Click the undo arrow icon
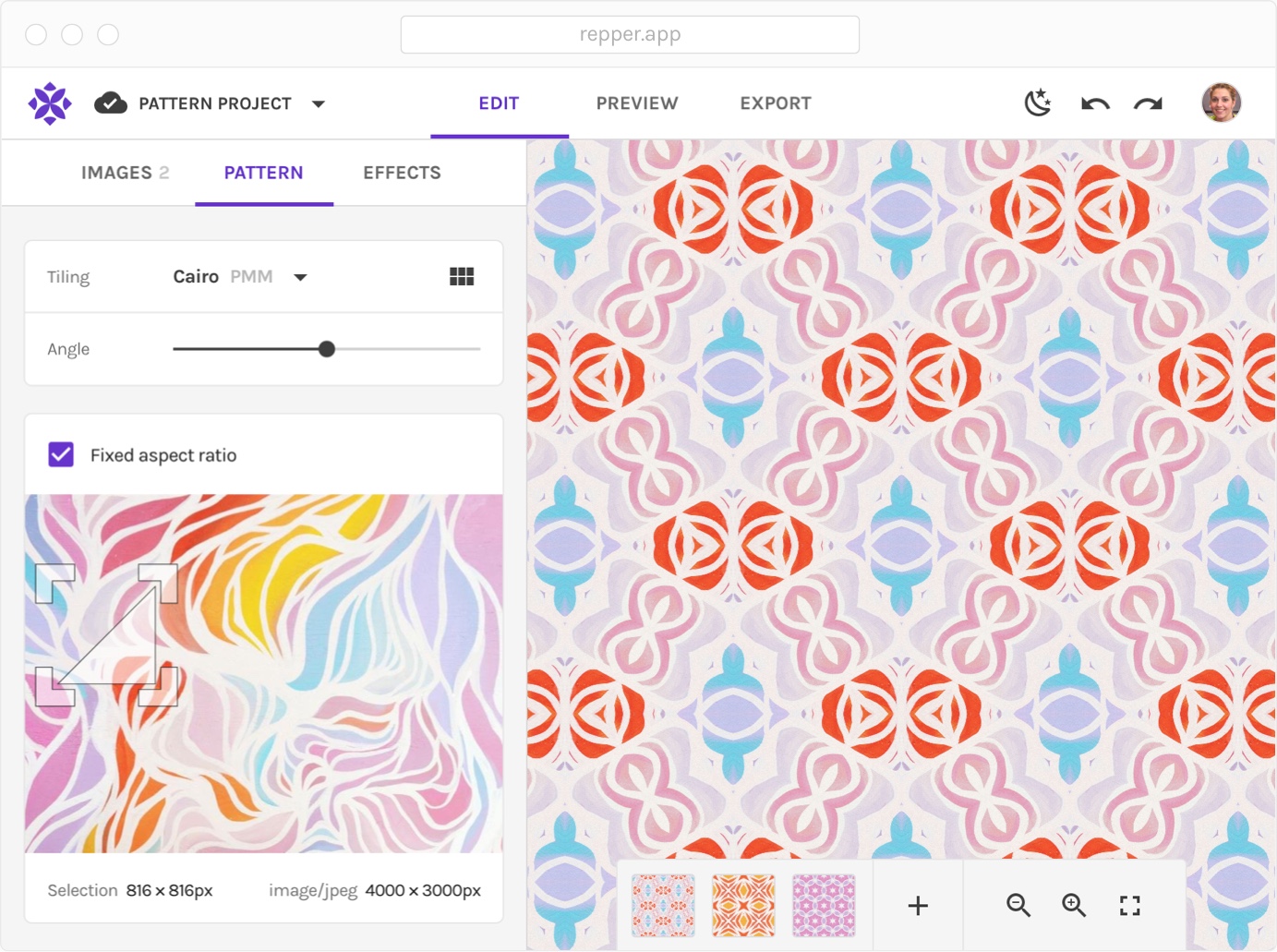Image resolution: width=1277 pixels, height=952 pixels. point(1093,103)
